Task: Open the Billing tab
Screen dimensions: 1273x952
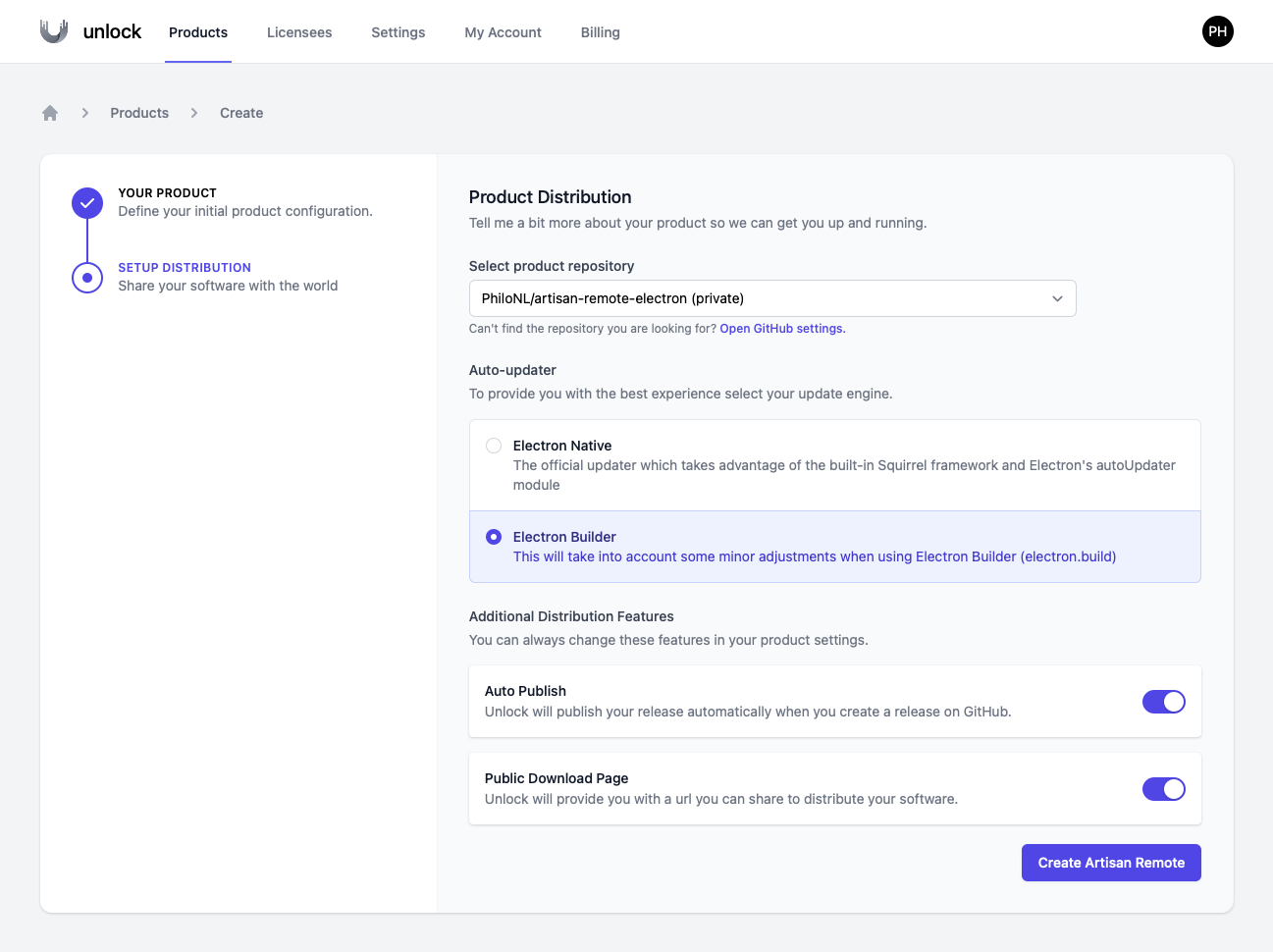Action: pyautogui.click(x=600, y=32)
